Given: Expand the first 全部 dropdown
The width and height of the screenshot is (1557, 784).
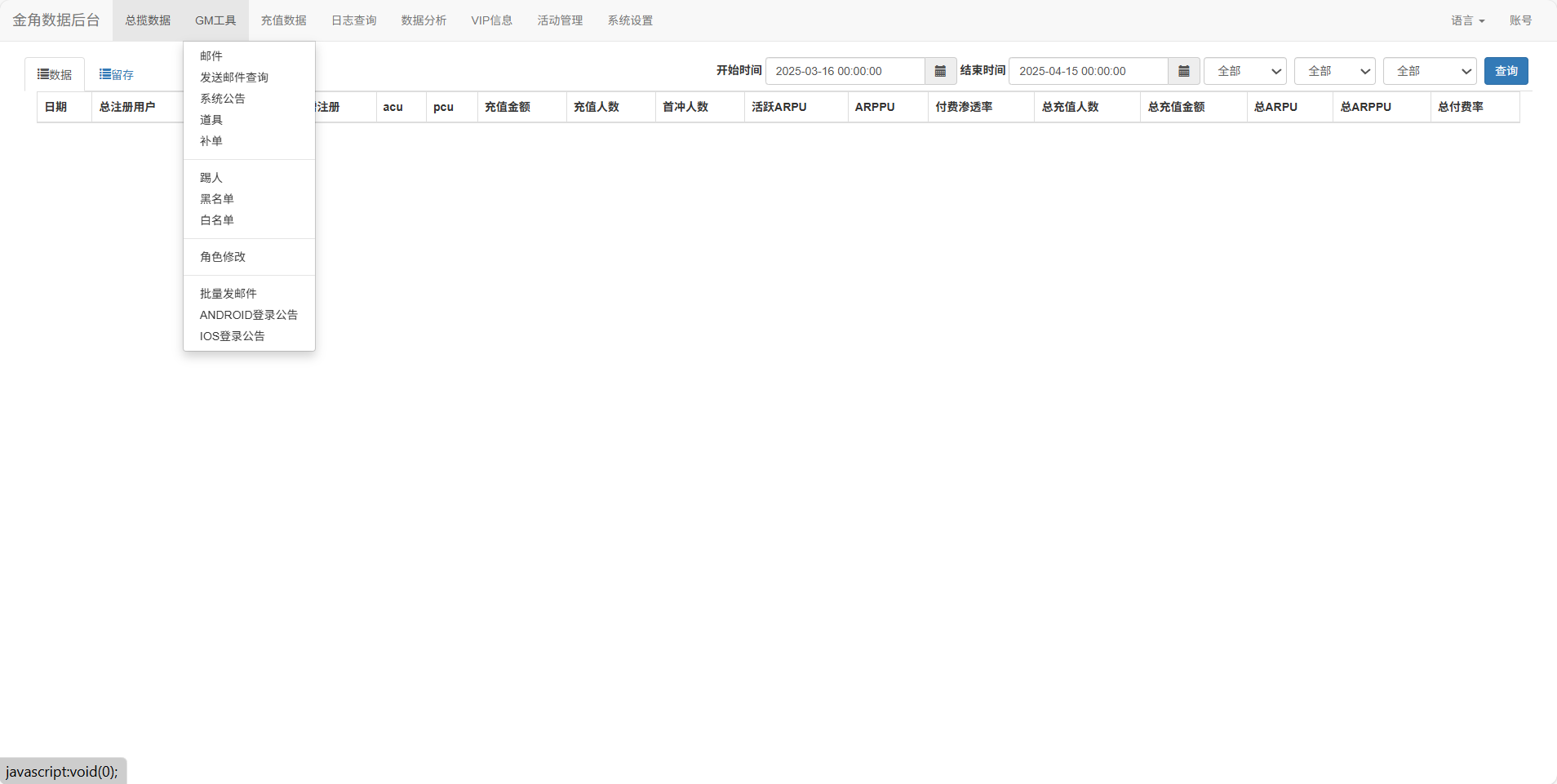Looking at the screenshot, I should click(1245, 71).
